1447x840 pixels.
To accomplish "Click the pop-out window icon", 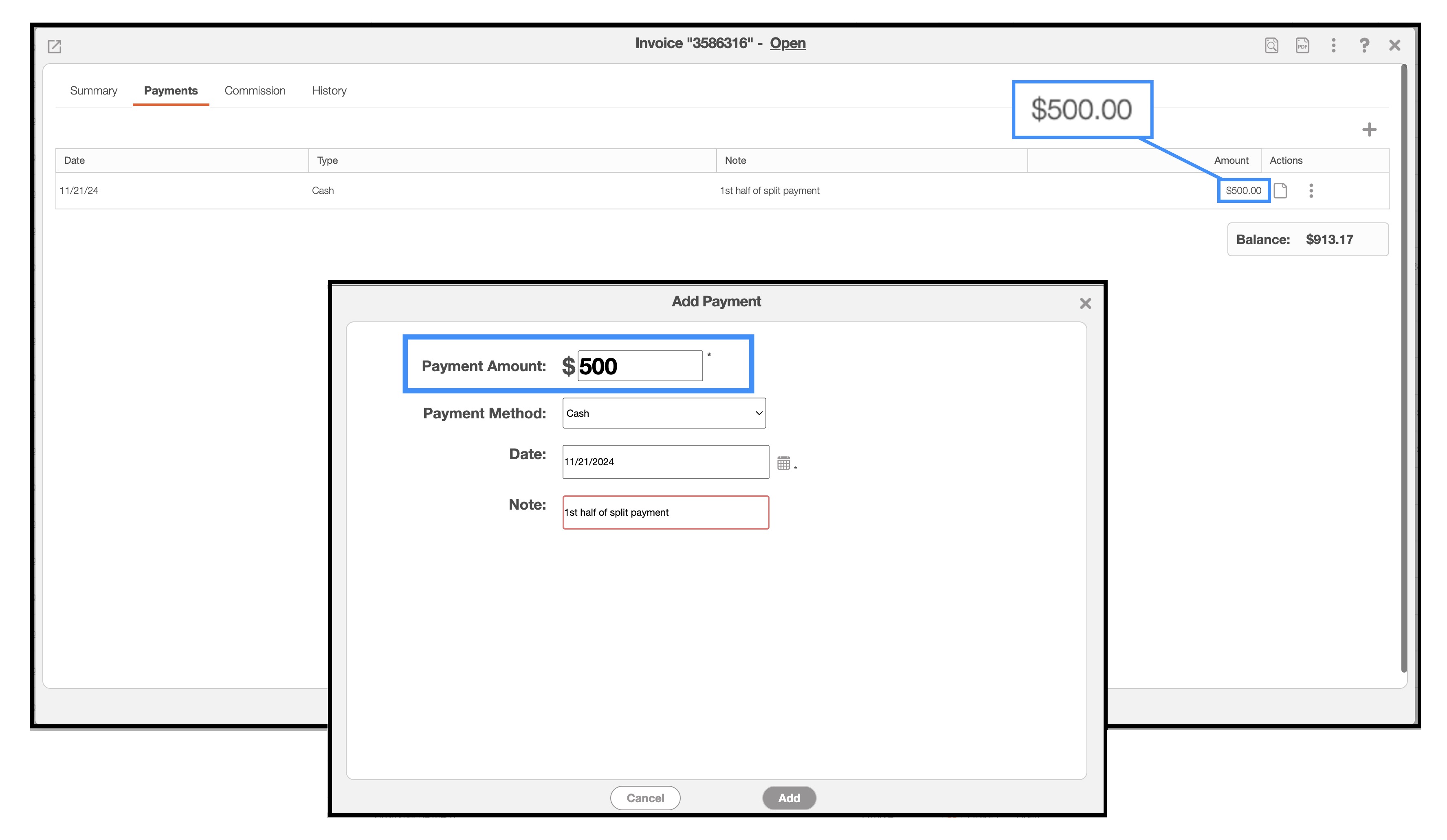I will pyautogui.click(x=55, y=46).
